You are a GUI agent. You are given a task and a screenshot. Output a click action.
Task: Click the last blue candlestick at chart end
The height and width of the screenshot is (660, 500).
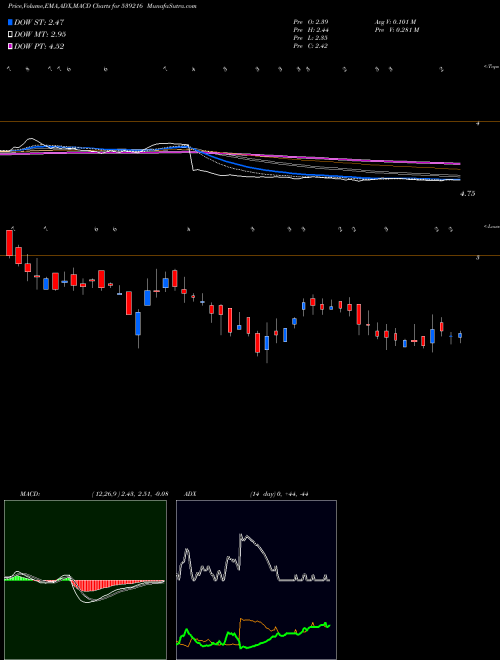point(460,335)
